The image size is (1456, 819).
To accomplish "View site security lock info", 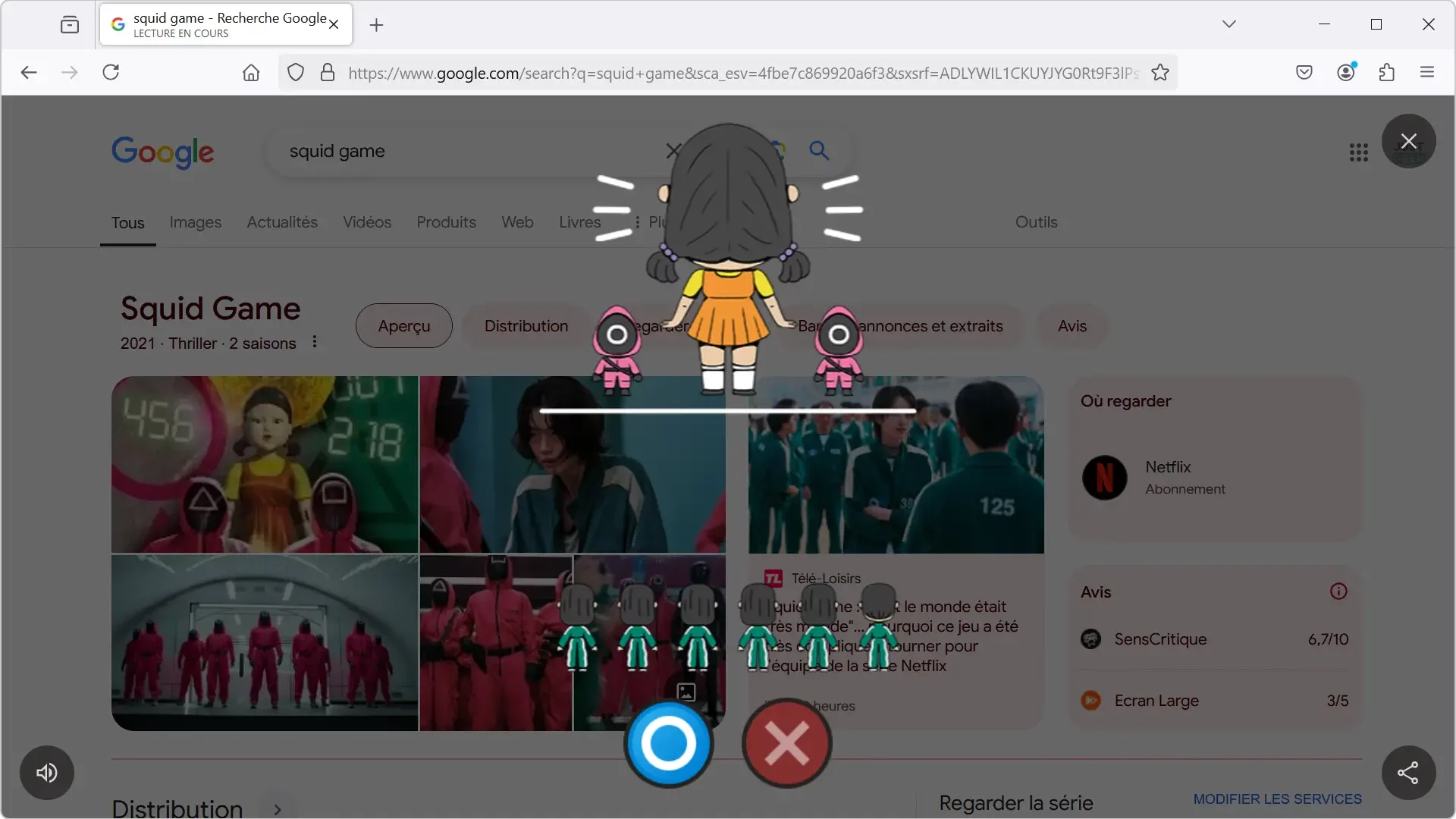I will (328, 72).
